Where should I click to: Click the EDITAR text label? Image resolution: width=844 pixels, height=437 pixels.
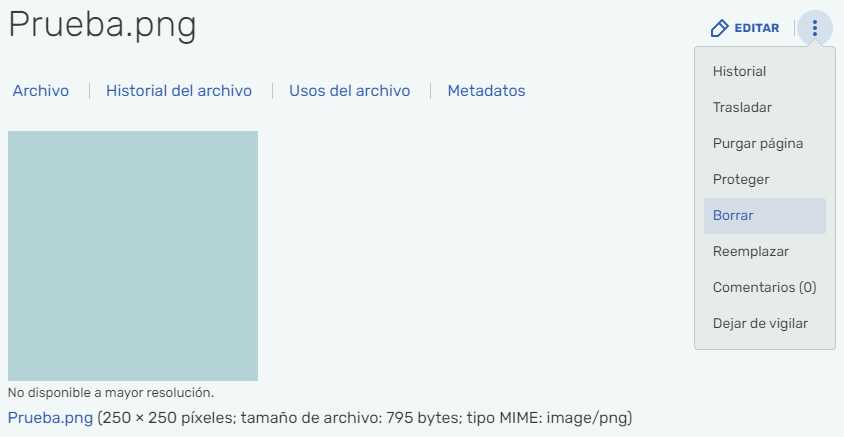click(756, 28)
